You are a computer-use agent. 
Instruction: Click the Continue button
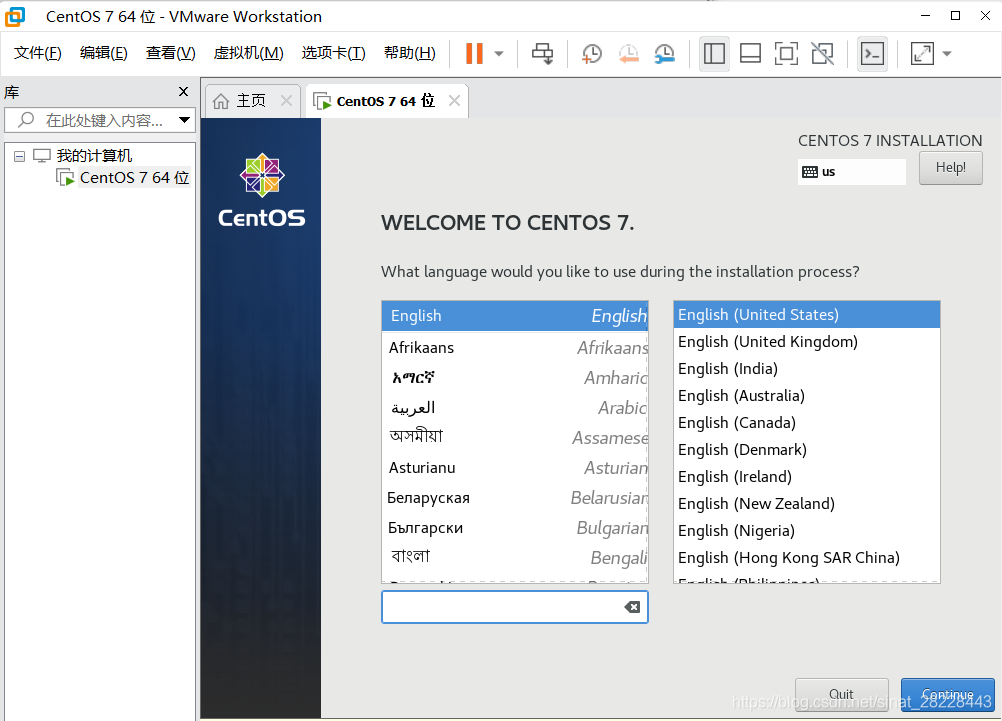(948, 695)
